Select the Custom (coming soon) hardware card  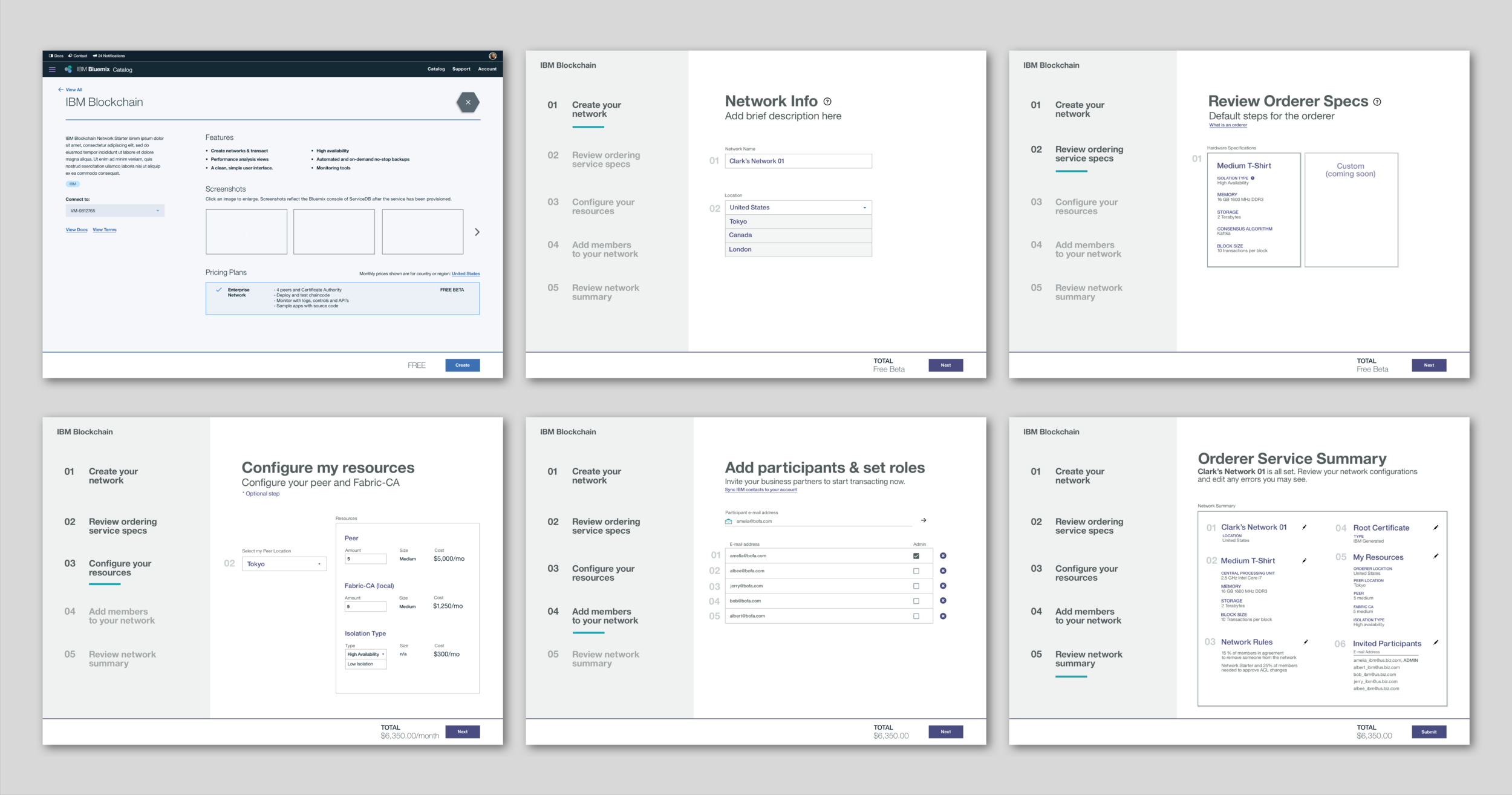[x=1351, y=210]
